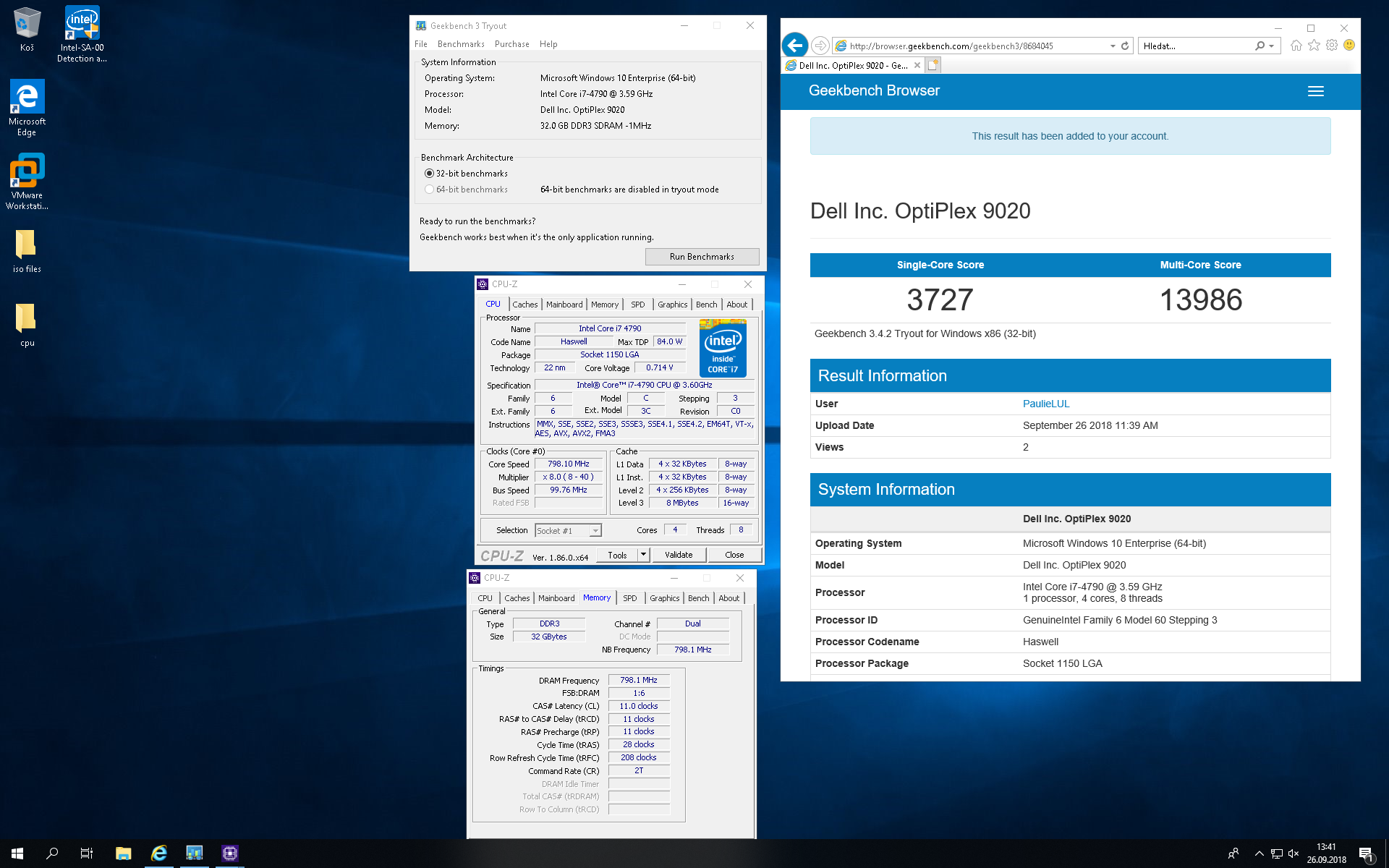Open the Tools dropdown arrow in CPU-Z
This screenshot has height=868, width=1389.
(x=643, y=555)
